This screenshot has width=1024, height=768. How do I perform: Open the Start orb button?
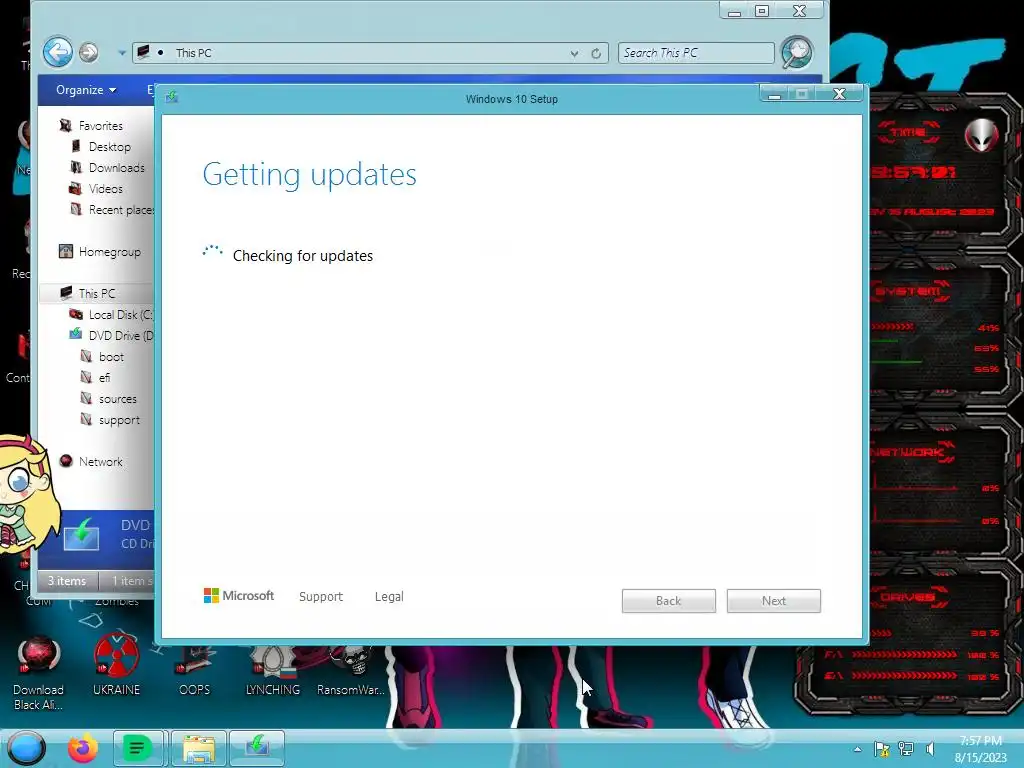click(x=26, y=748)
